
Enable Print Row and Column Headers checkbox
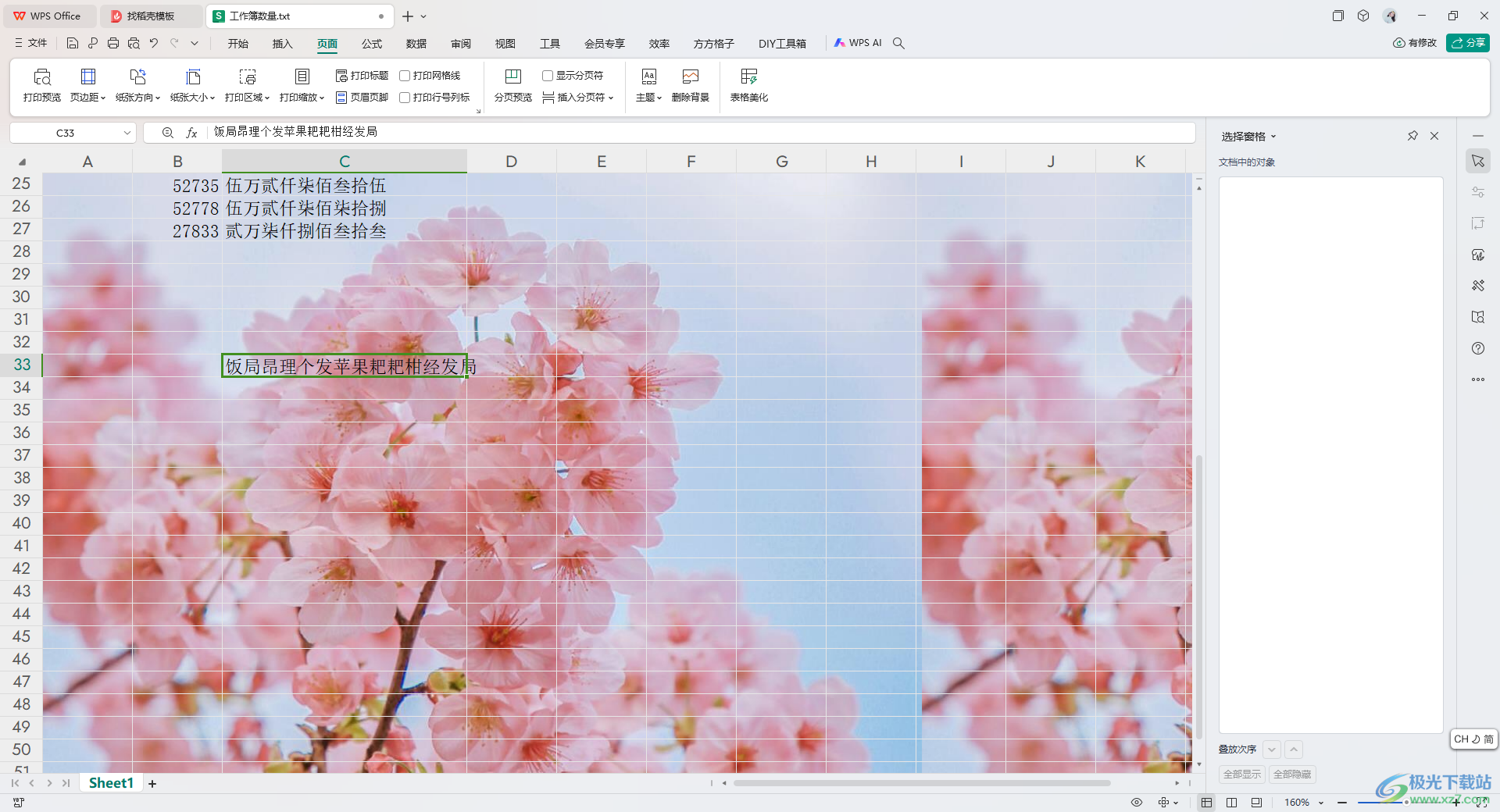click(x=405, y=98)
